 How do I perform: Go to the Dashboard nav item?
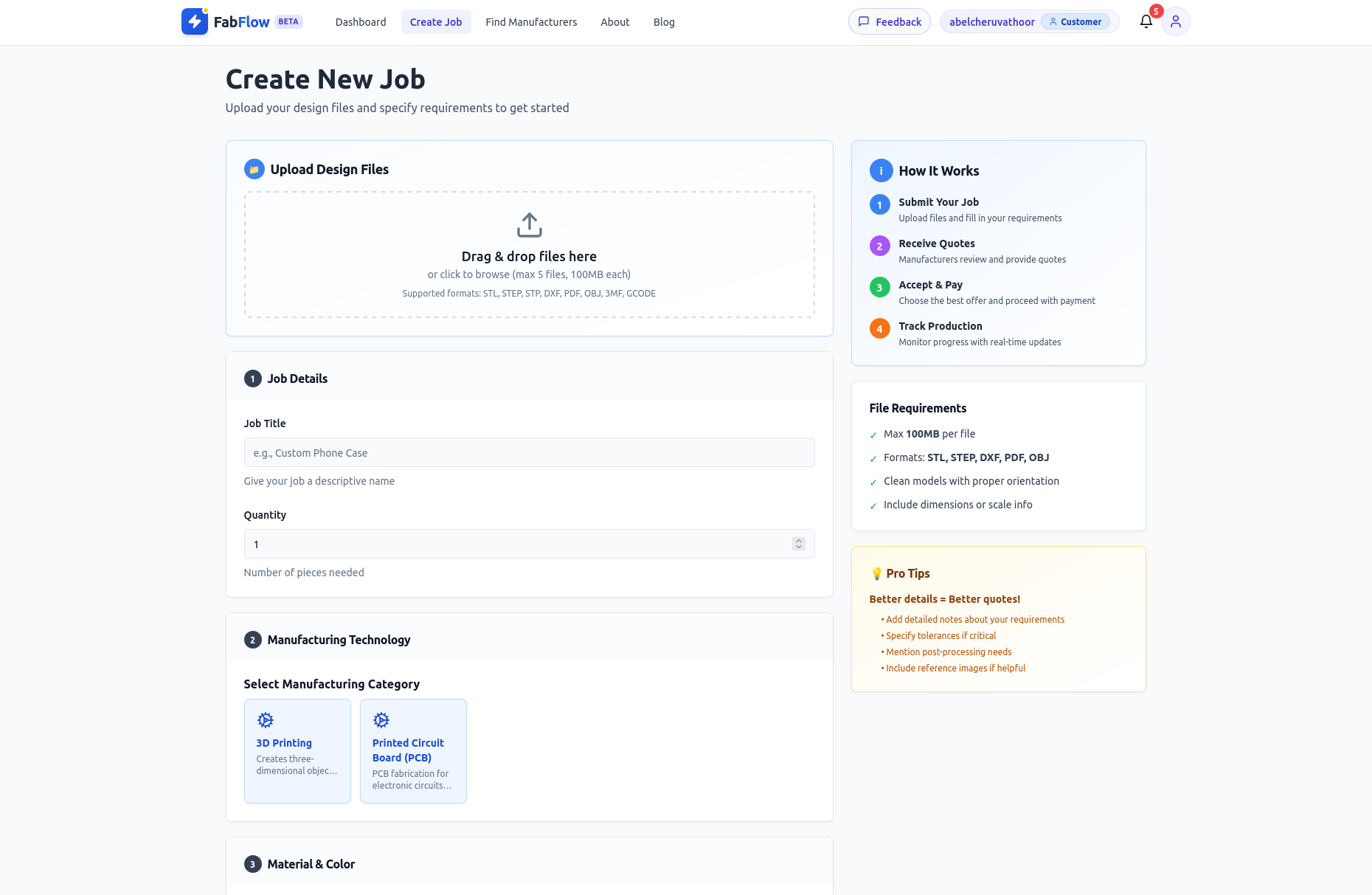click(x=361, y=21)
